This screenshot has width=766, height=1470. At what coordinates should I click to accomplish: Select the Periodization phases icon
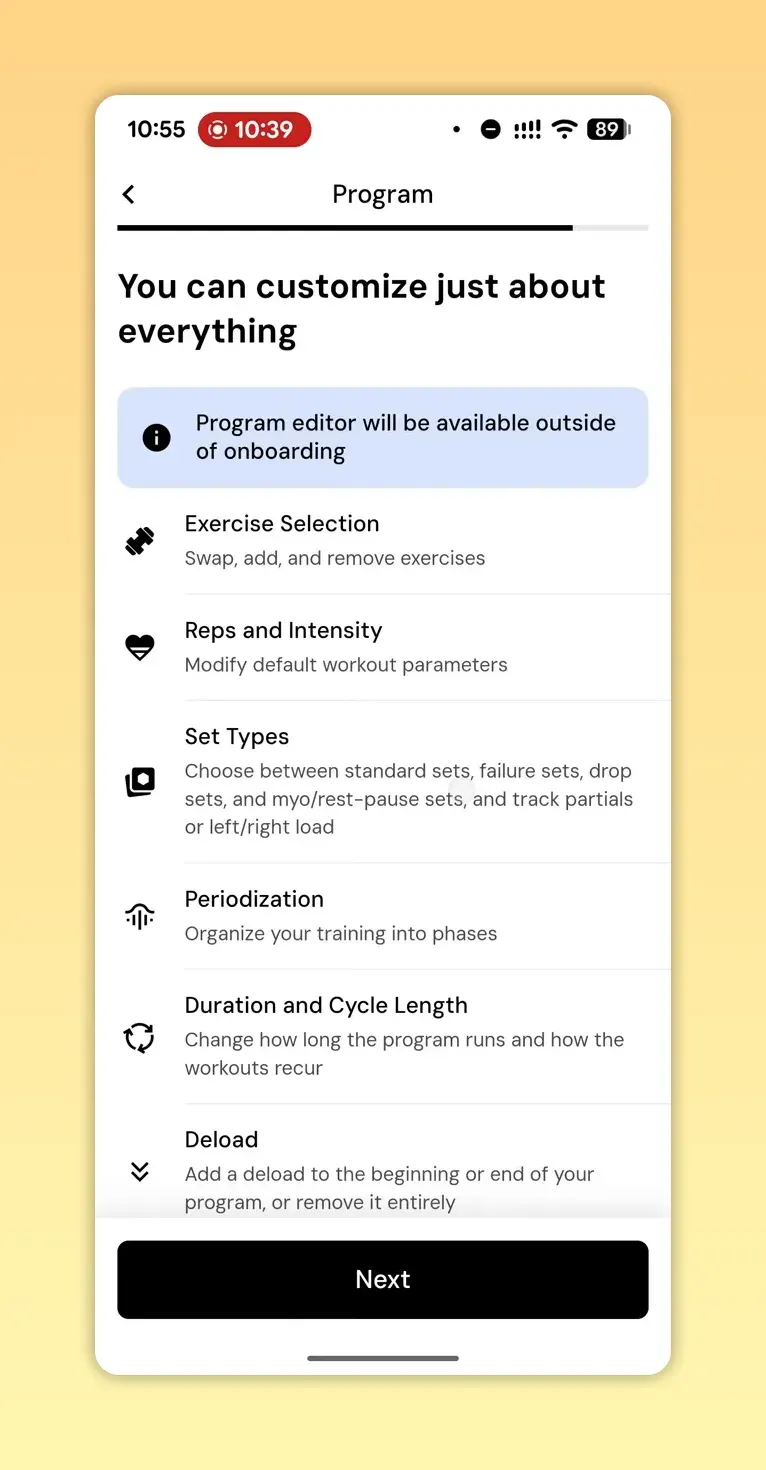pyautogui.click(x=139, y=915)
